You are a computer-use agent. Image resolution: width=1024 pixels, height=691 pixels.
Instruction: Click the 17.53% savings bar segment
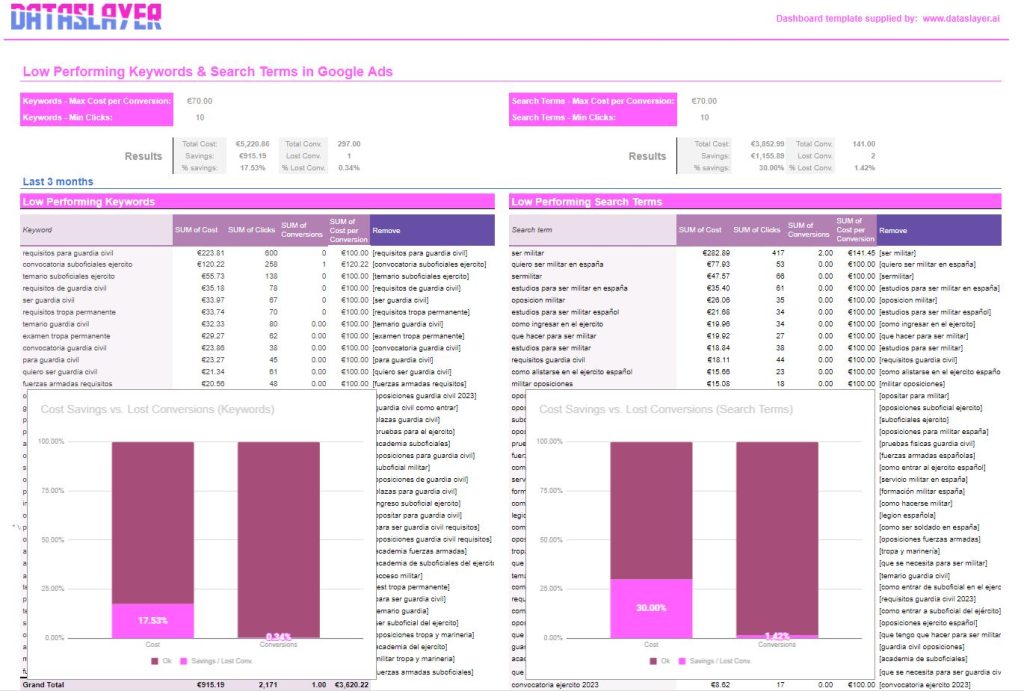(153, 620)
